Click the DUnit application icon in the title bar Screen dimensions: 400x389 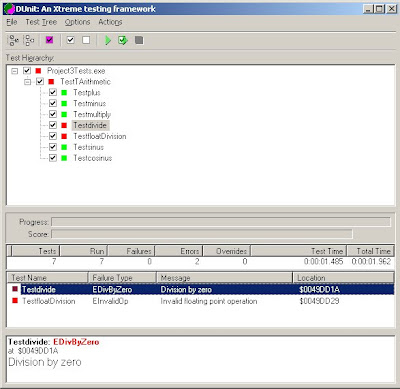(9, 9)
